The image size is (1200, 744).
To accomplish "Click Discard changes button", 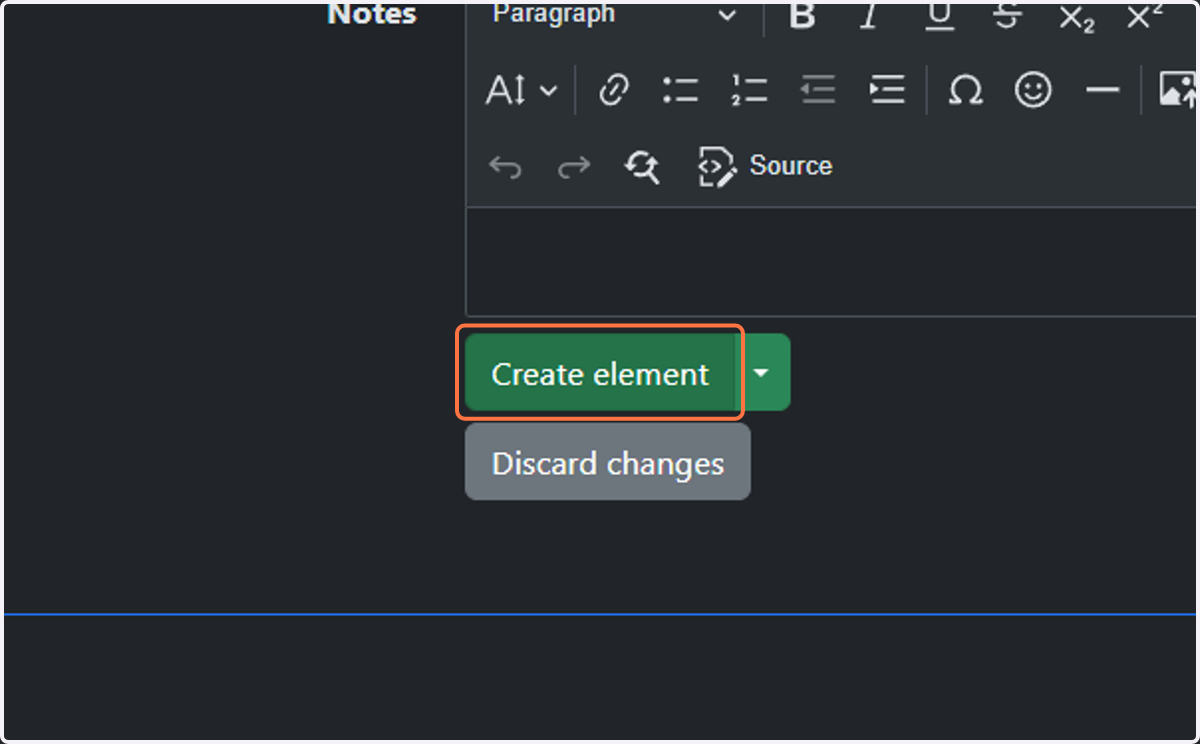I will pyautogui.click(x=608, y=463).
